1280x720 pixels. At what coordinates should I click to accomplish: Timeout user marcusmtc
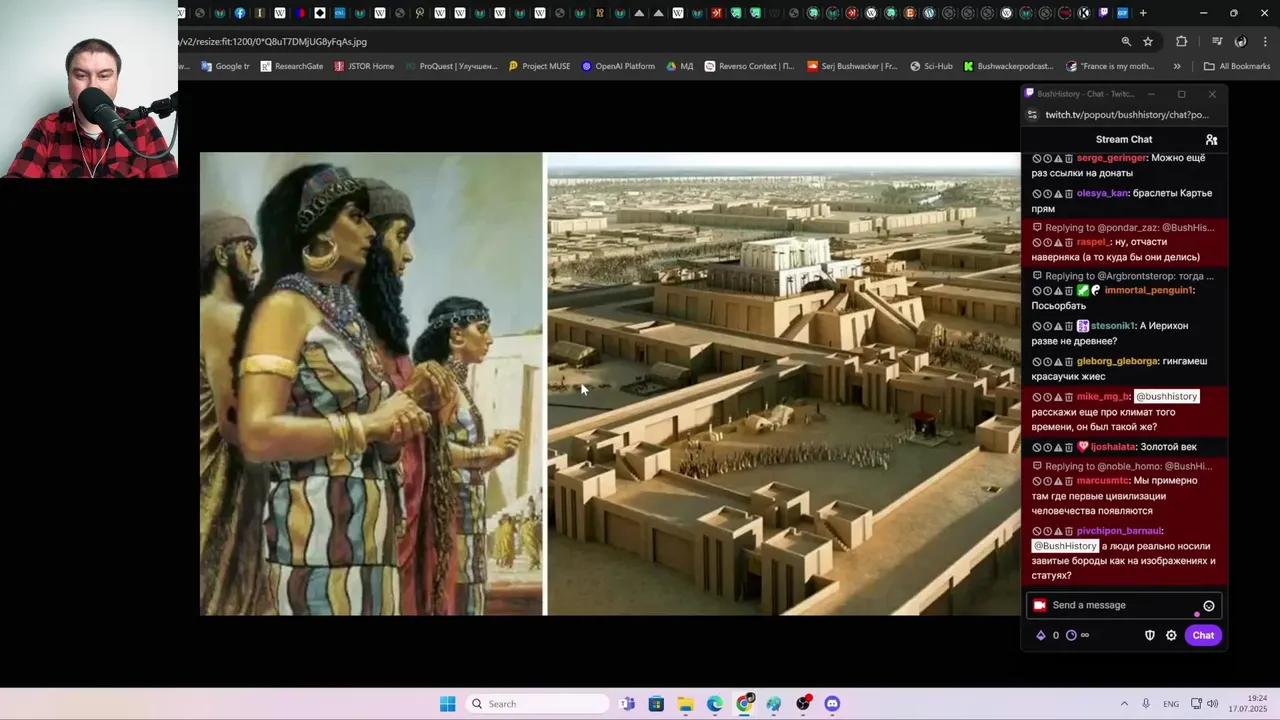click(x=1047, y=481)
